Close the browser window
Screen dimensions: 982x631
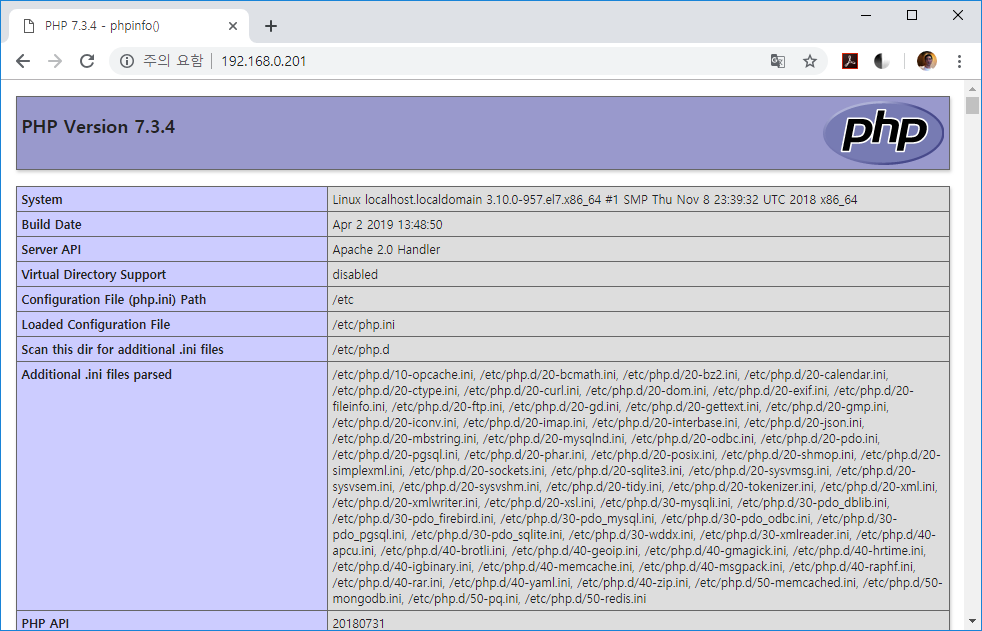coord(958,15)
